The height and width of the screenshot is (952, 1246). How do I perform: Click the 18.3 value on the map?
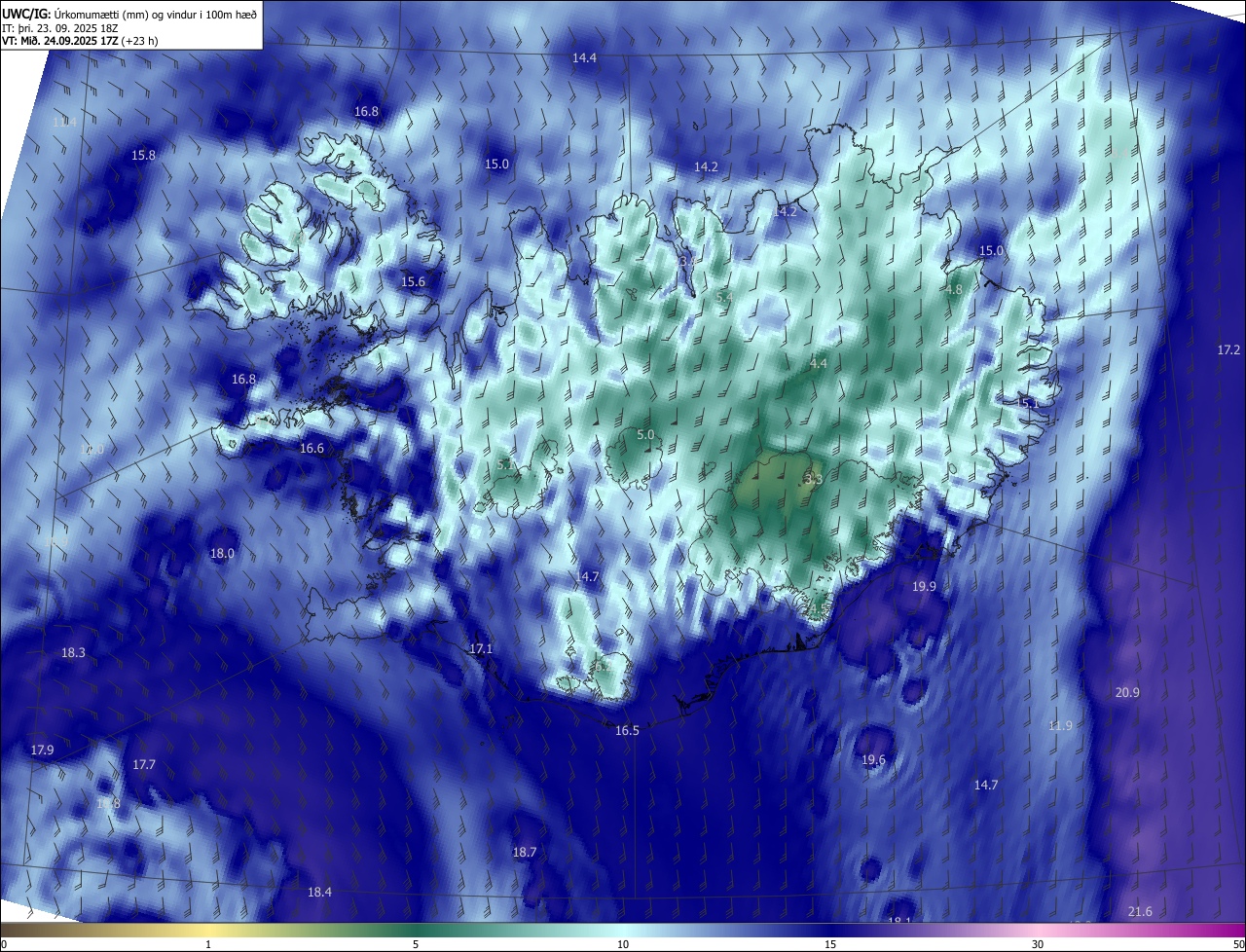tap(73, 653)
